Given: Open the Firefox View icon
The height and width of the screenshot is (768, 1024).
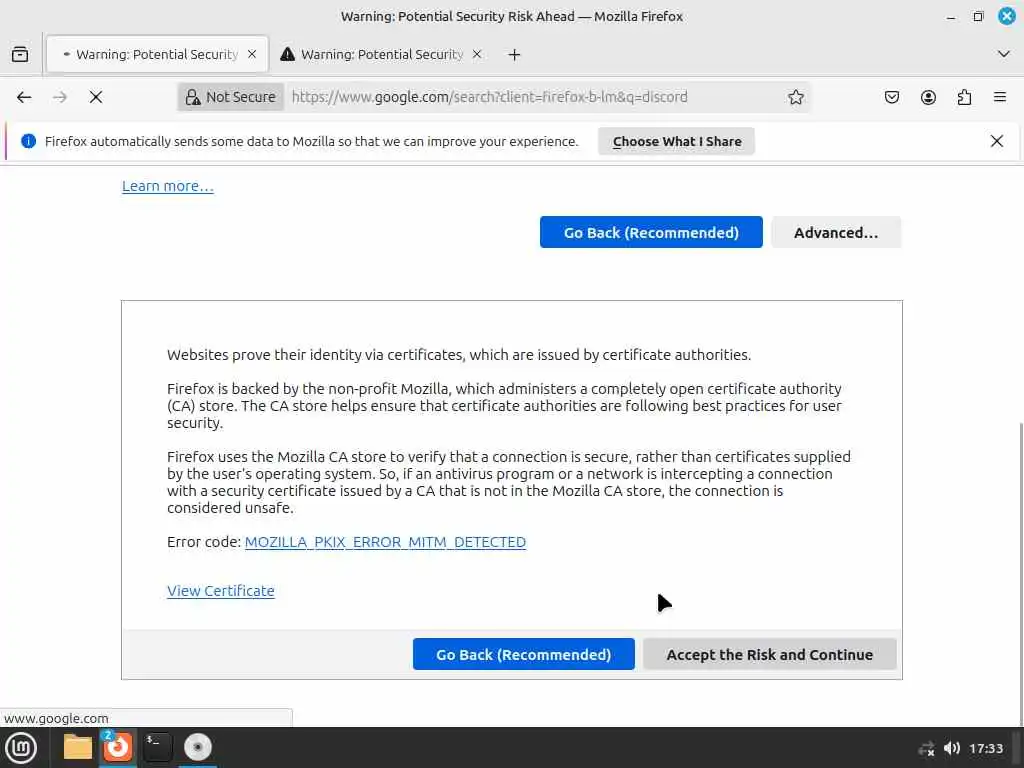Looking at the screenshot, I should (x=20, y=54).
